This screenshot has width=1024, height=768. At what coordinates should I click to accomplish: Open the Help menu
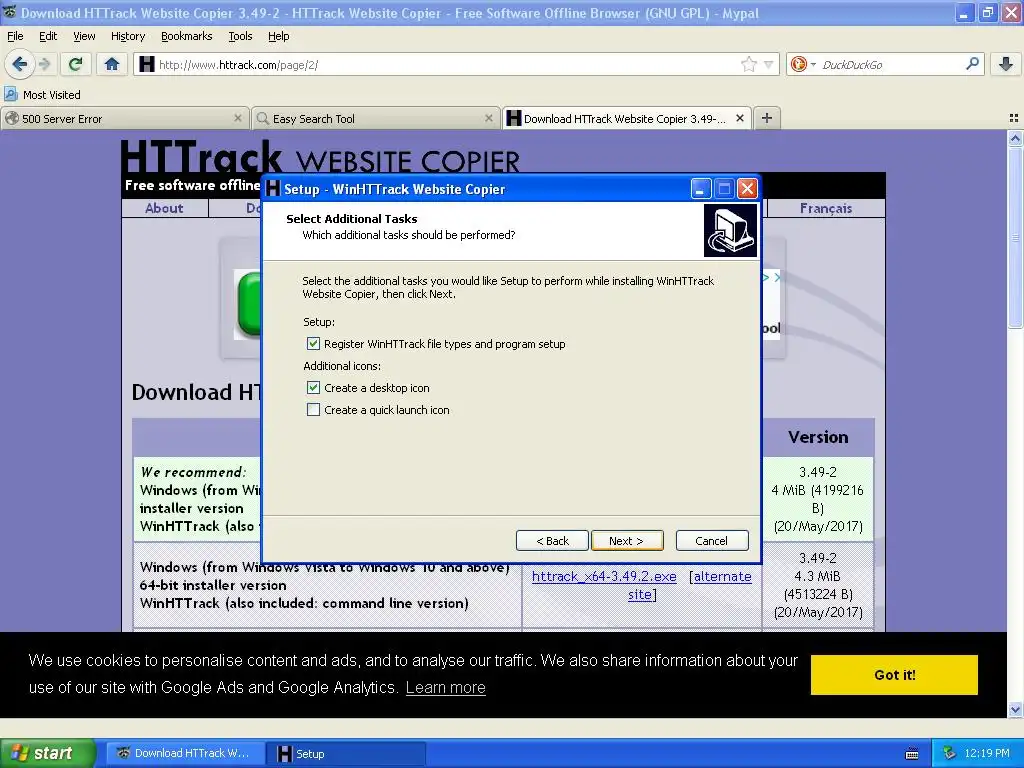click(x=279, y=36)
